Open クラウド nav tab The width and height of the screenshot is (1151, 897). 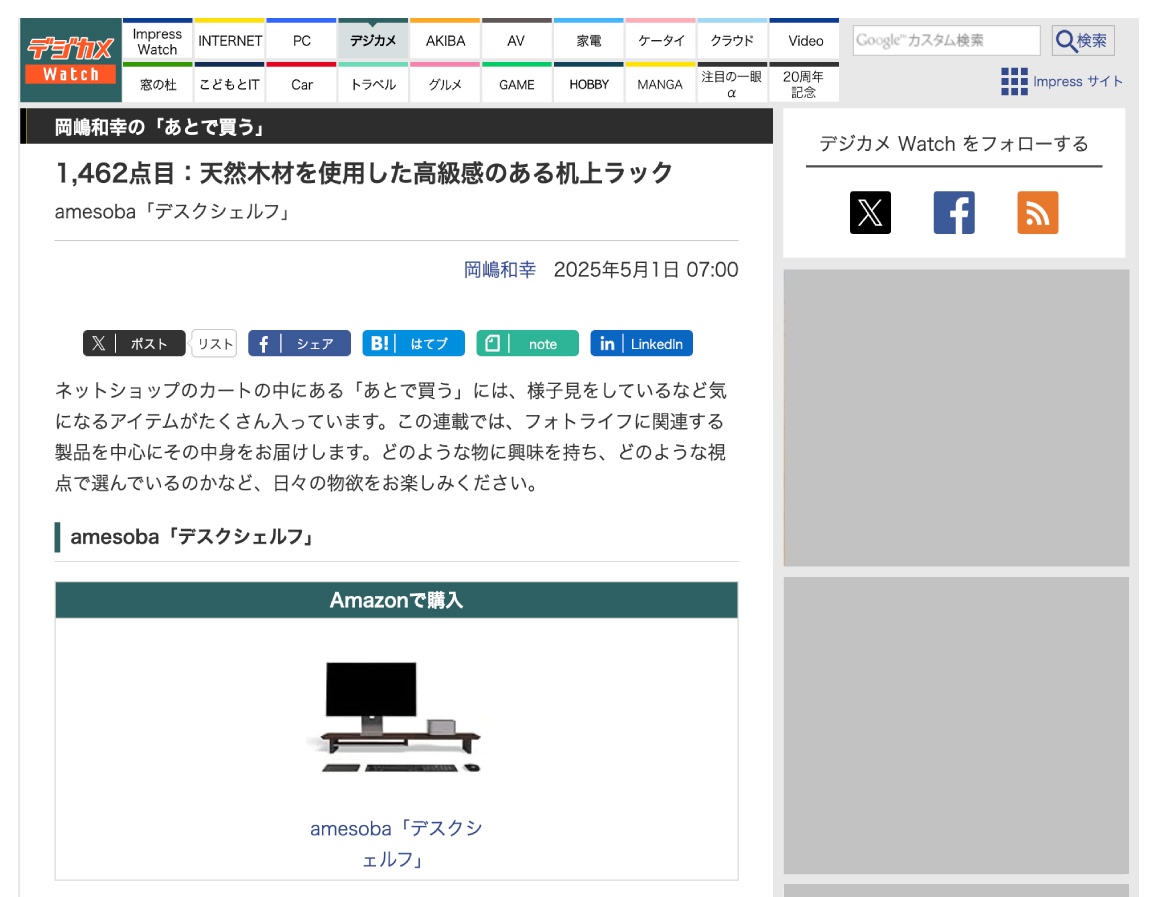tap(732, 41)
